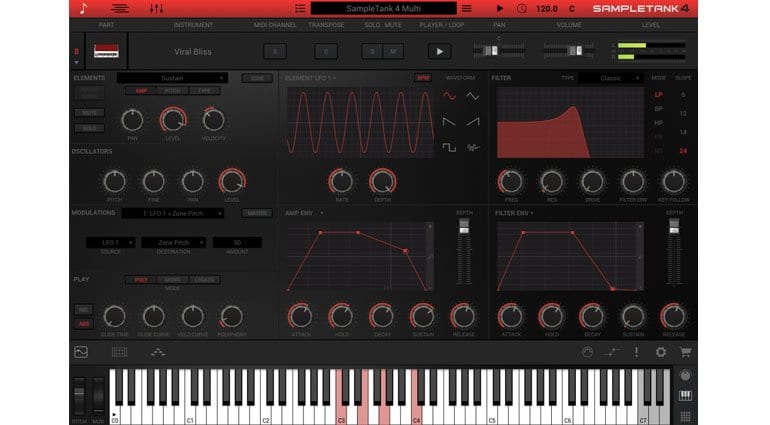Toggle the LFO BPM sync button

click(x=422, y=78)
